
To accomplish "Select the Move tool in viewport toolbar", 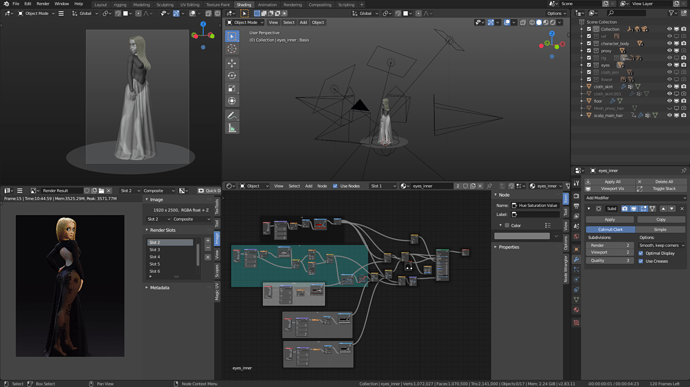I will click(232, 63).
